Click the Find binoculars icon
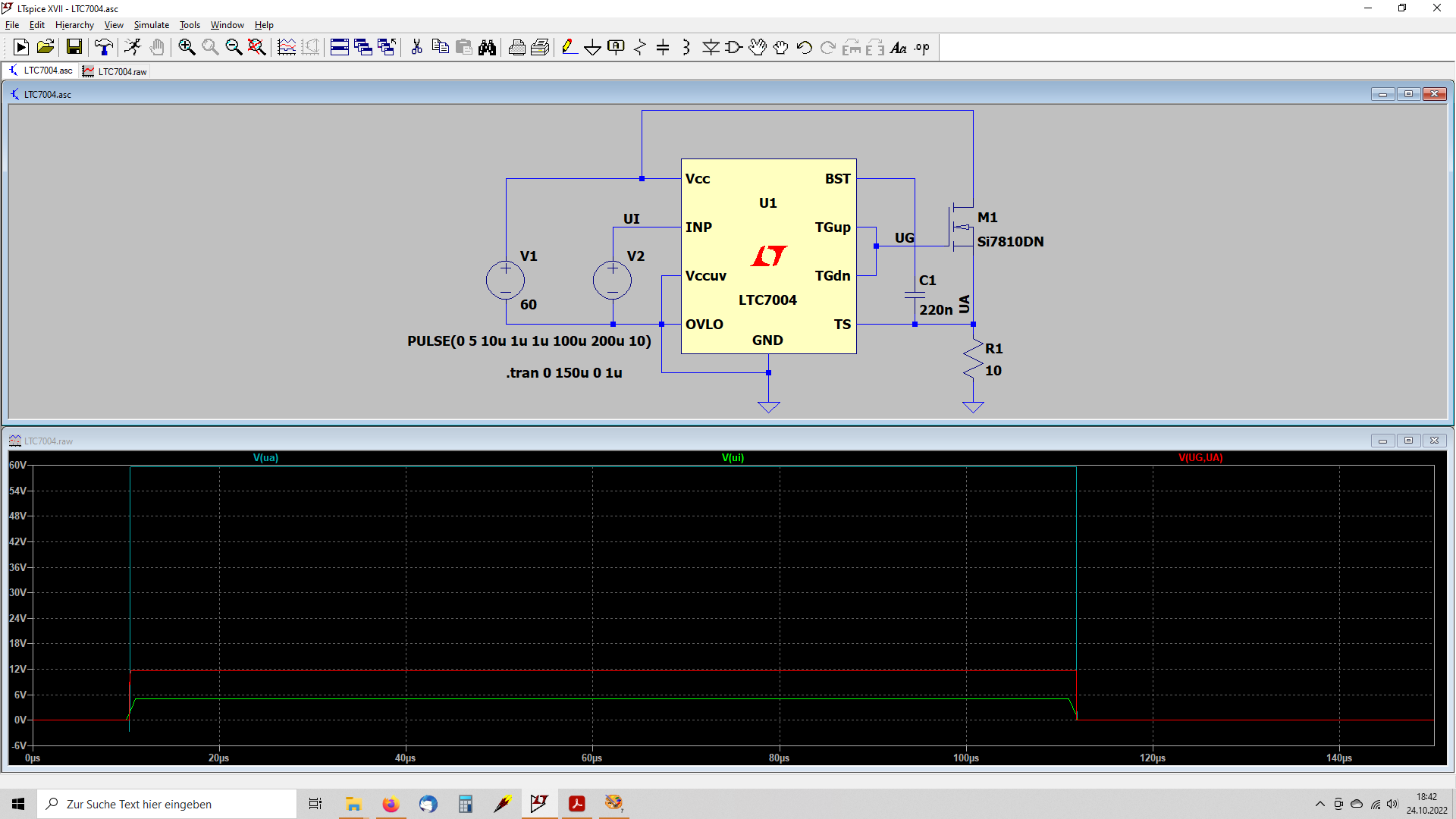Image resolution: width=1456 pixels, height=819 pixels. (487, 48)
